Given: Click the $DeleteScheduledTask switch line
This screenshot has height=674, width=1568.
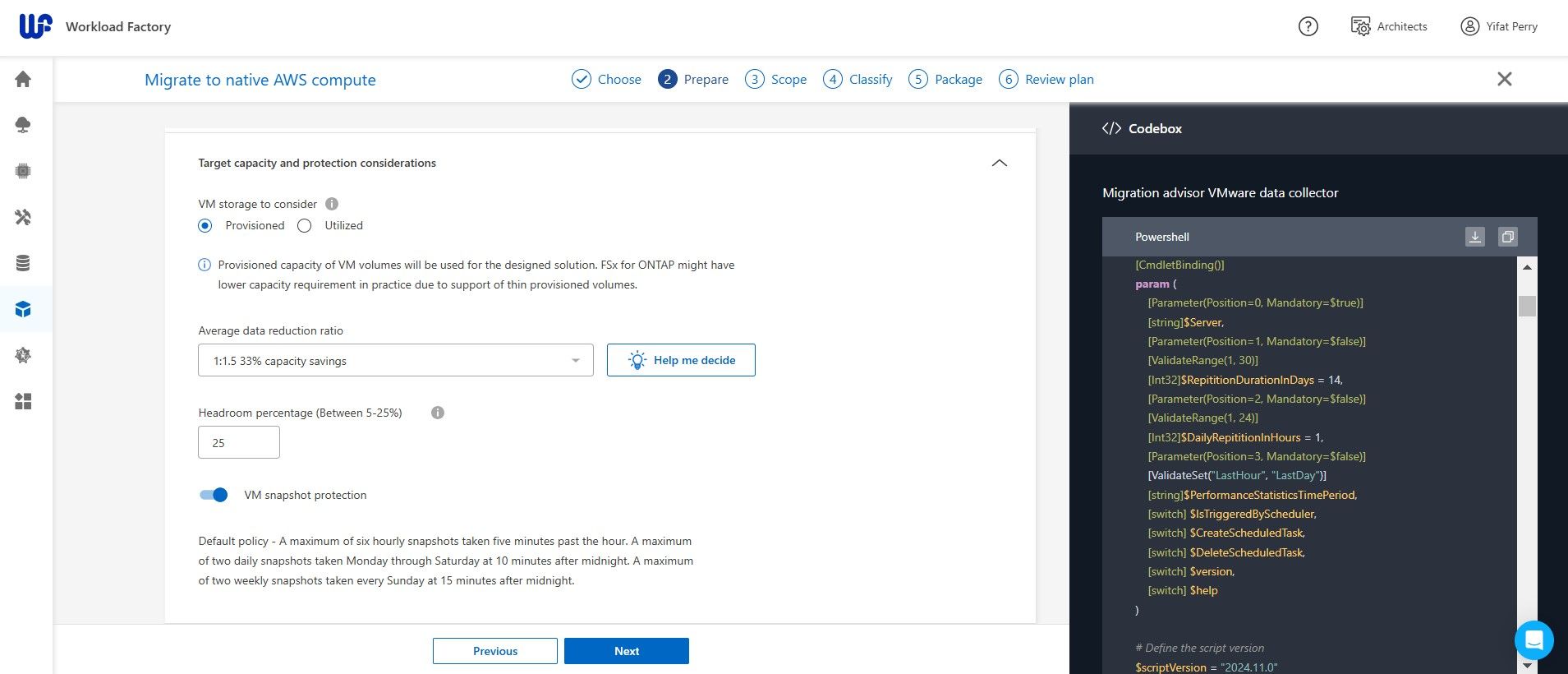Looking at the screenshot, I should (x=1226, y=552).
